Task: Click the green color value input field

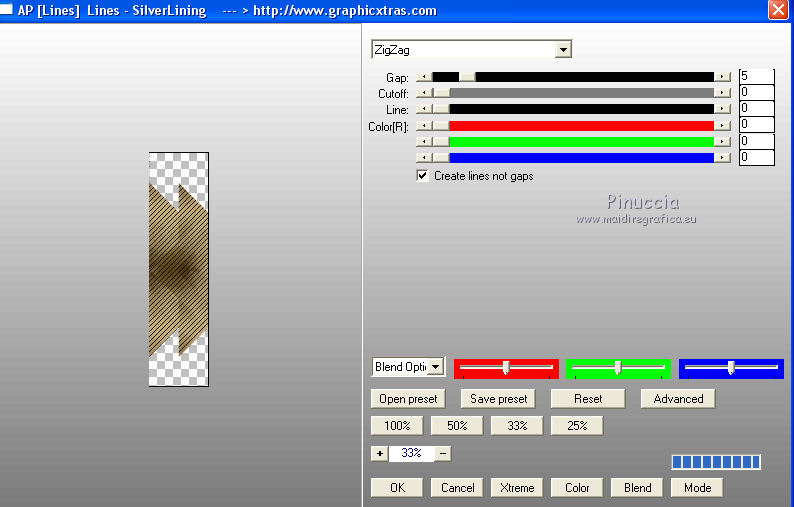Action: point(757,141)
